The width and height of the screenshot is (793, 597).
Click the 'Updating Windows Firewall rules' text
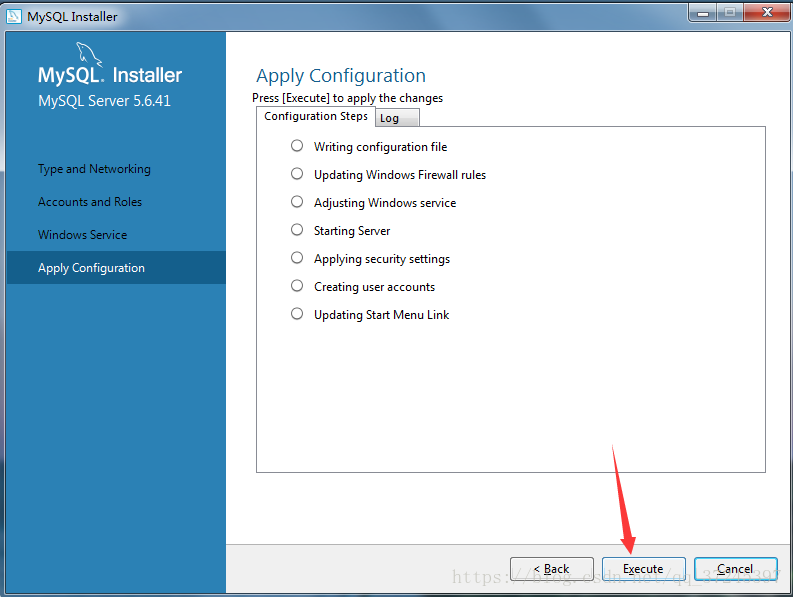(x=400, y=175)
